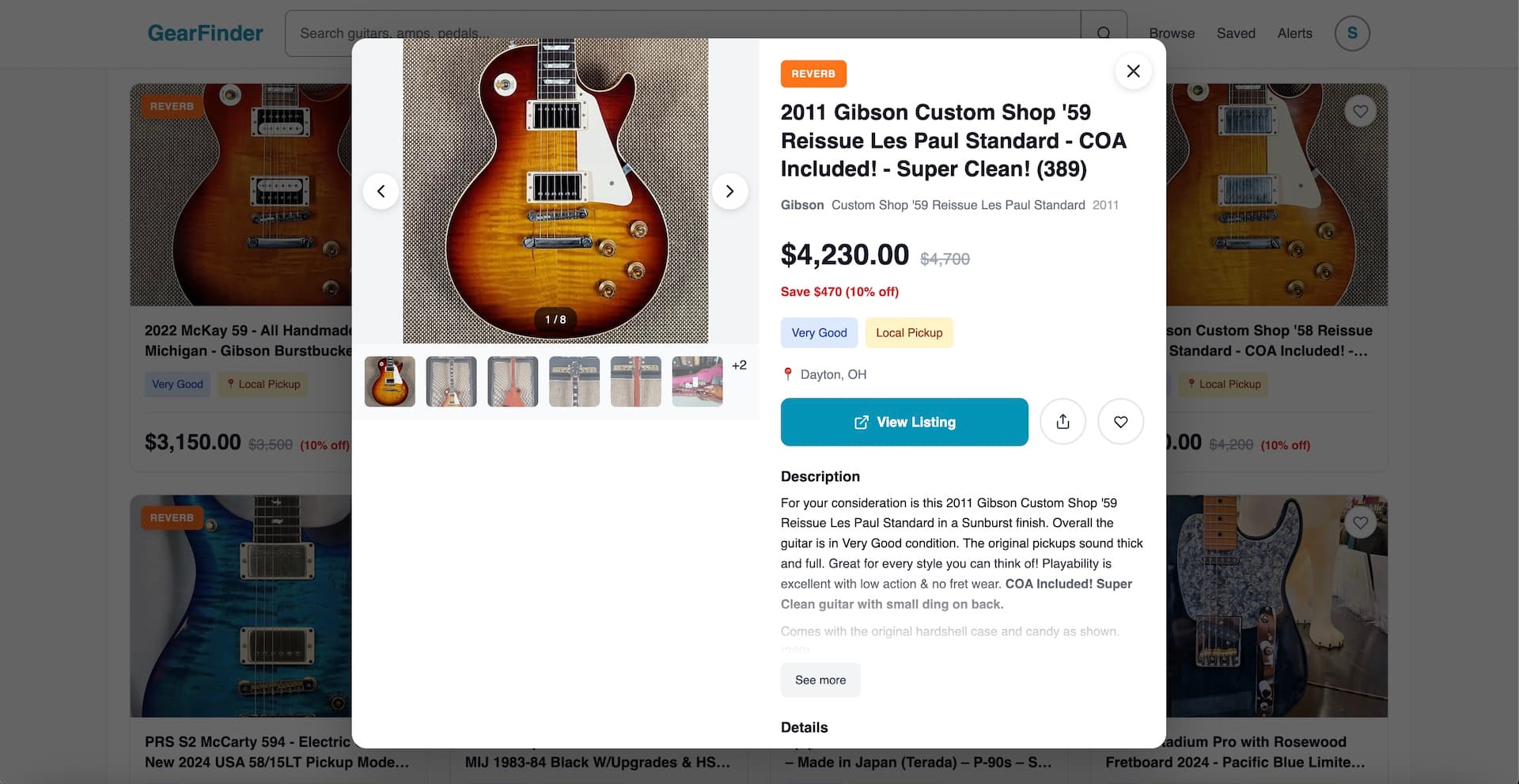
Task: Expand description with See more
Action: [820, 680]
